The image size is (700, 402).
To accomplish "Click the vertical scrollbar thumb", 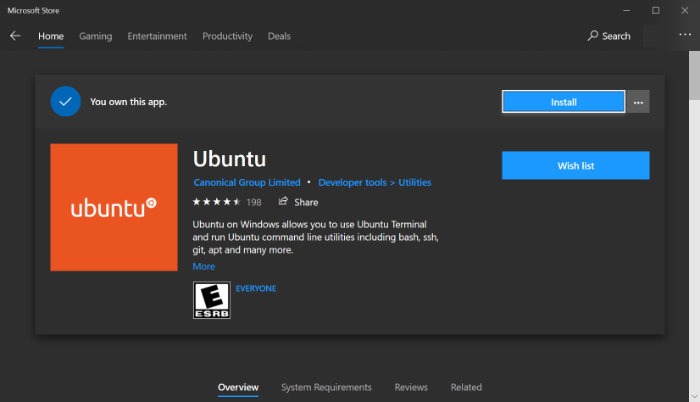I will coord(694,75).
